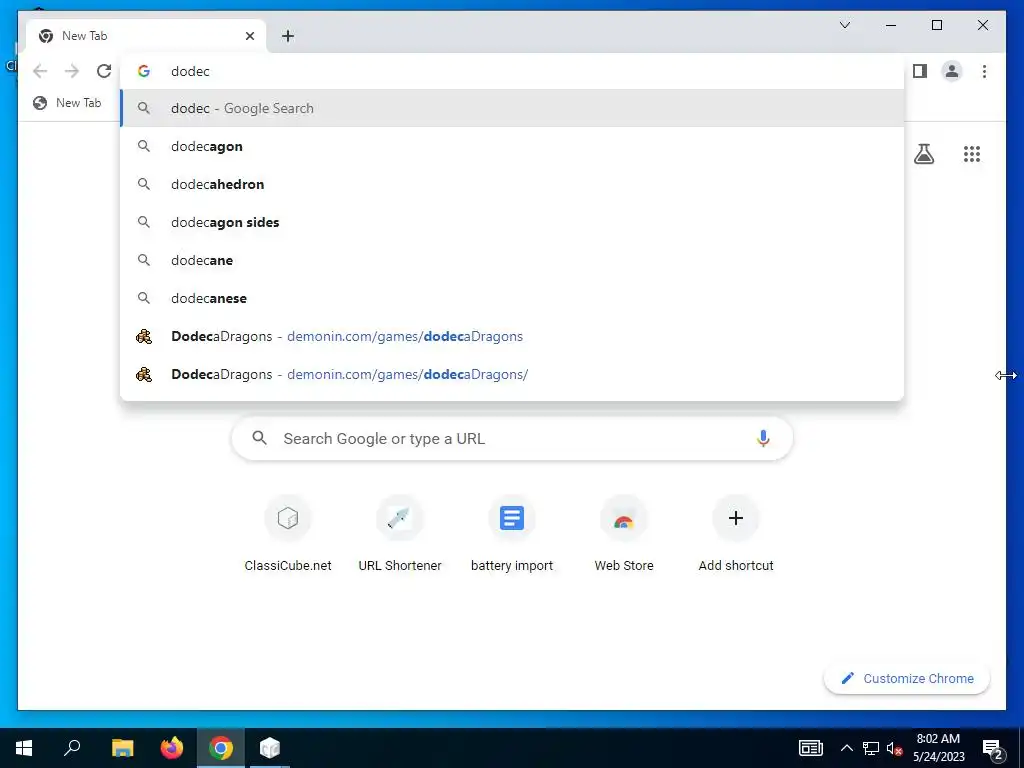This screenshot has width=1024, height=768.
Task: Click the muted volume tray icon
Action: 894,748
